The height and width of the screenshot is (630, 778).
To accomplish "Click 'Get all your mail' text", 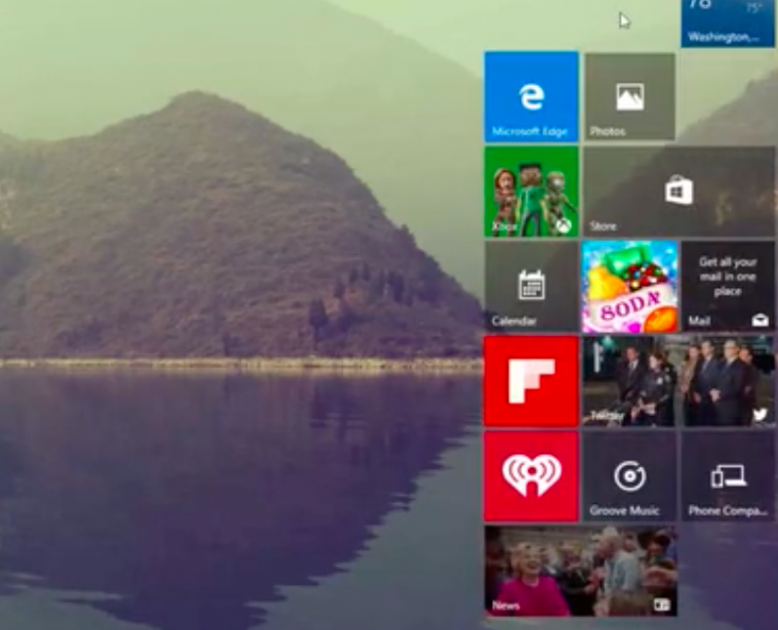I will coord(728,277).
